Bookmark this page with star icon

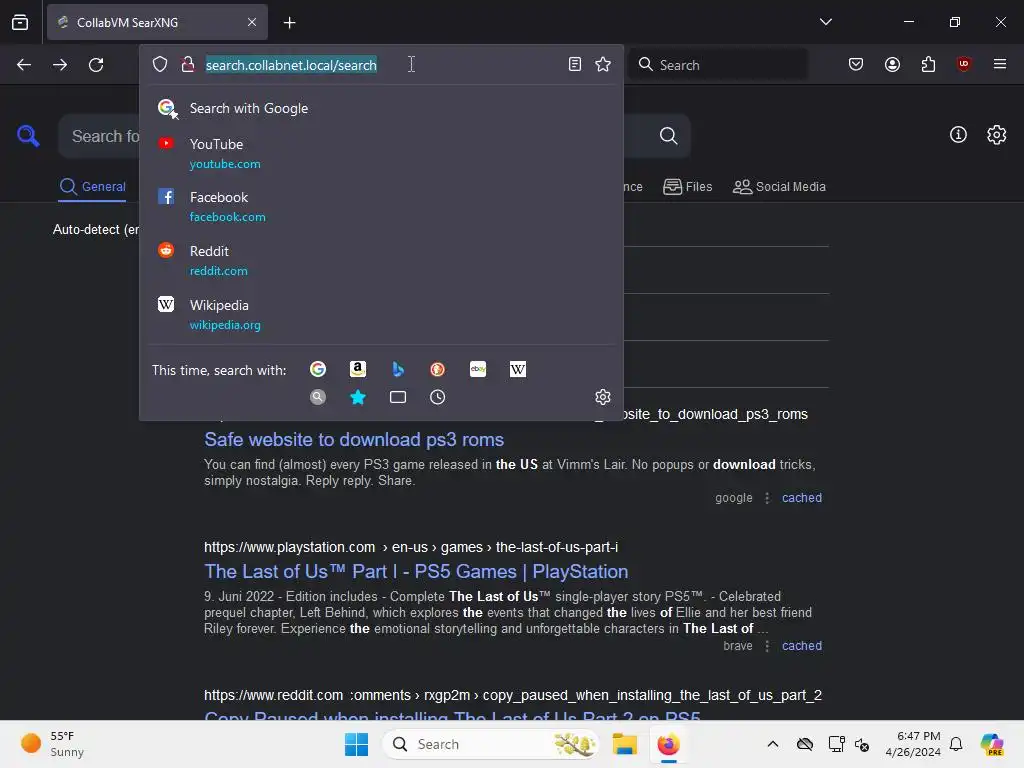[603, 64]
